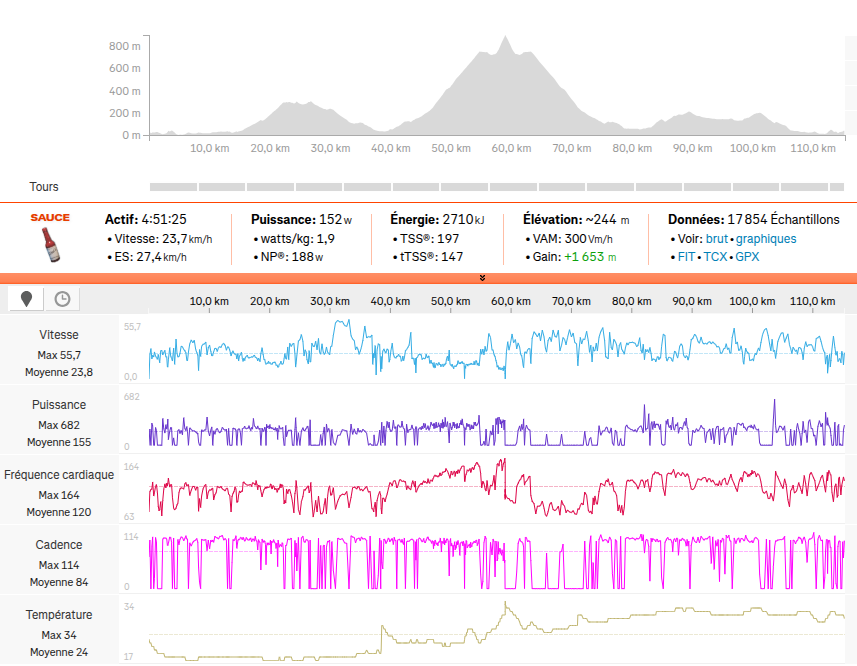The image size is (857, 666).
Task: Click the Température chart label
Action: point(59,615)
